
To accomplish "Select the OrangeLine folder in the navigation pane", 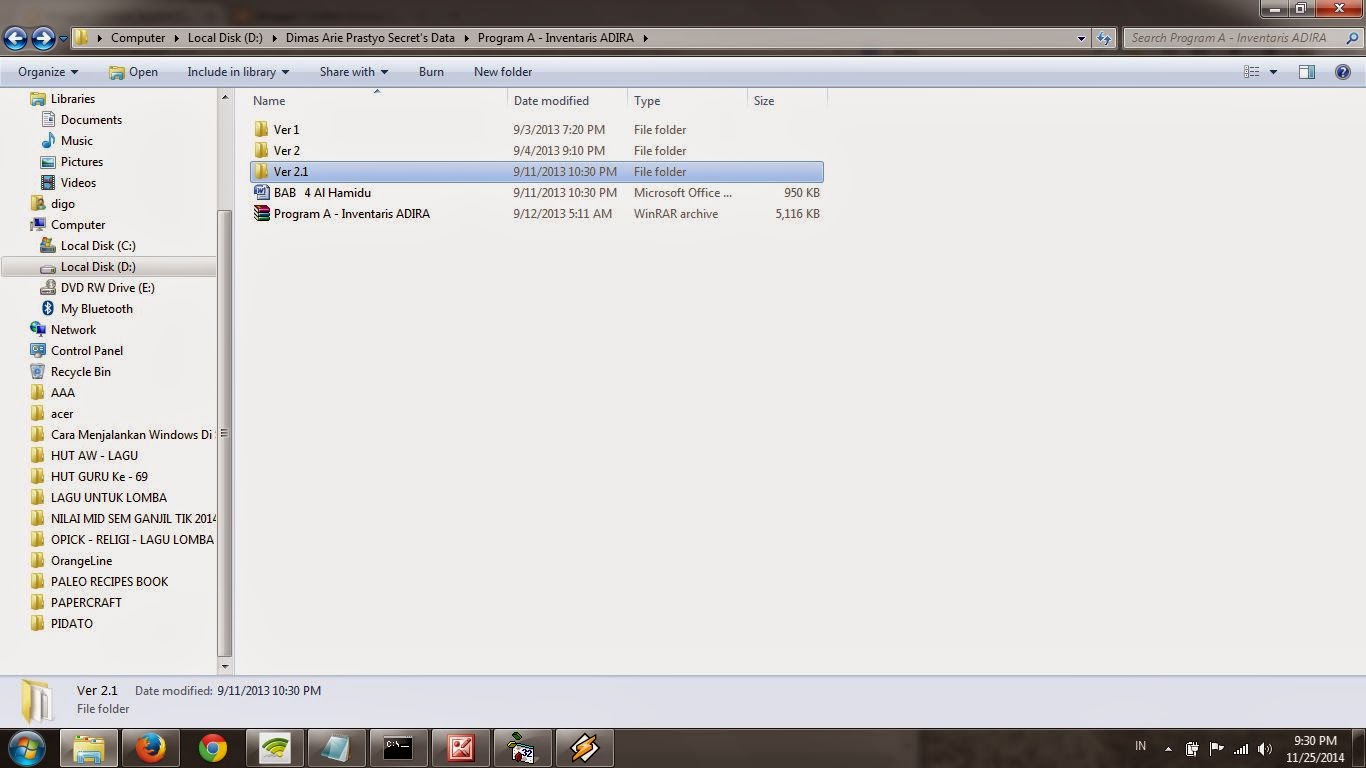I will pos(81,561).
